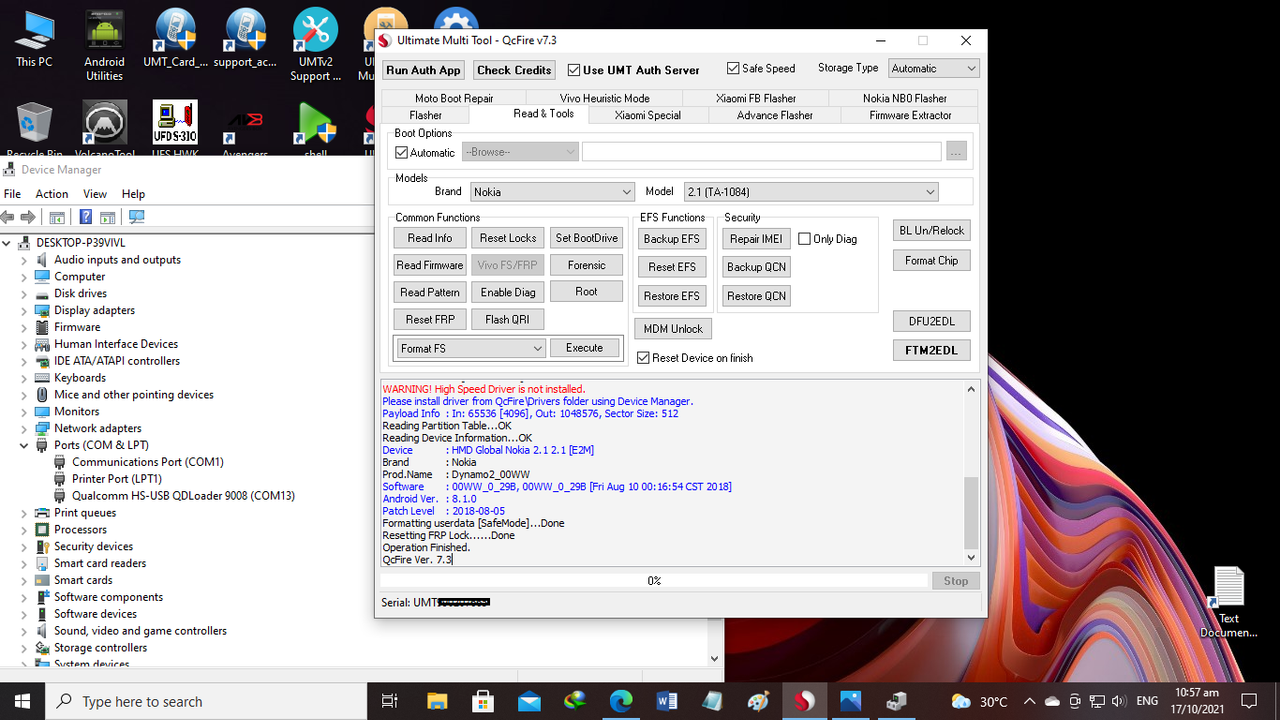Open This PC desktop icon

click(x=34, y=39)
